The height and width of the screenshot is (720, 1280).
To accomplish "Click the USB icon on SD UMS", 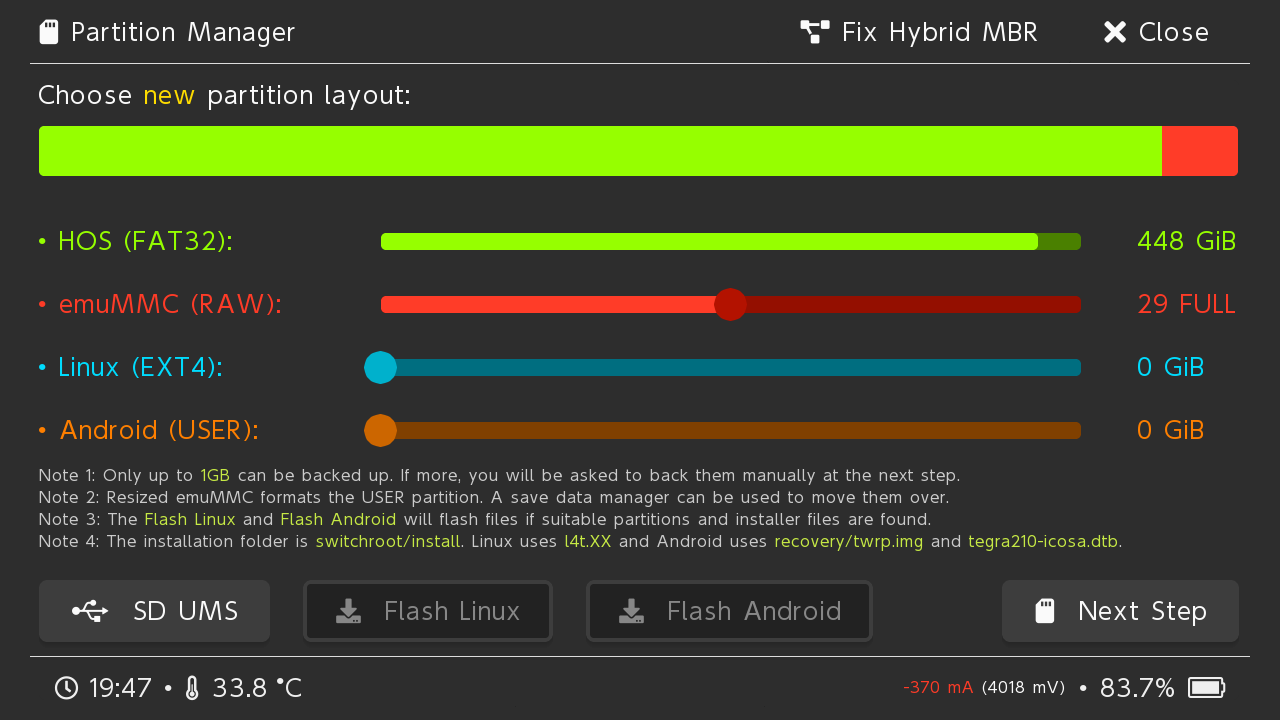I will [90, 611].
